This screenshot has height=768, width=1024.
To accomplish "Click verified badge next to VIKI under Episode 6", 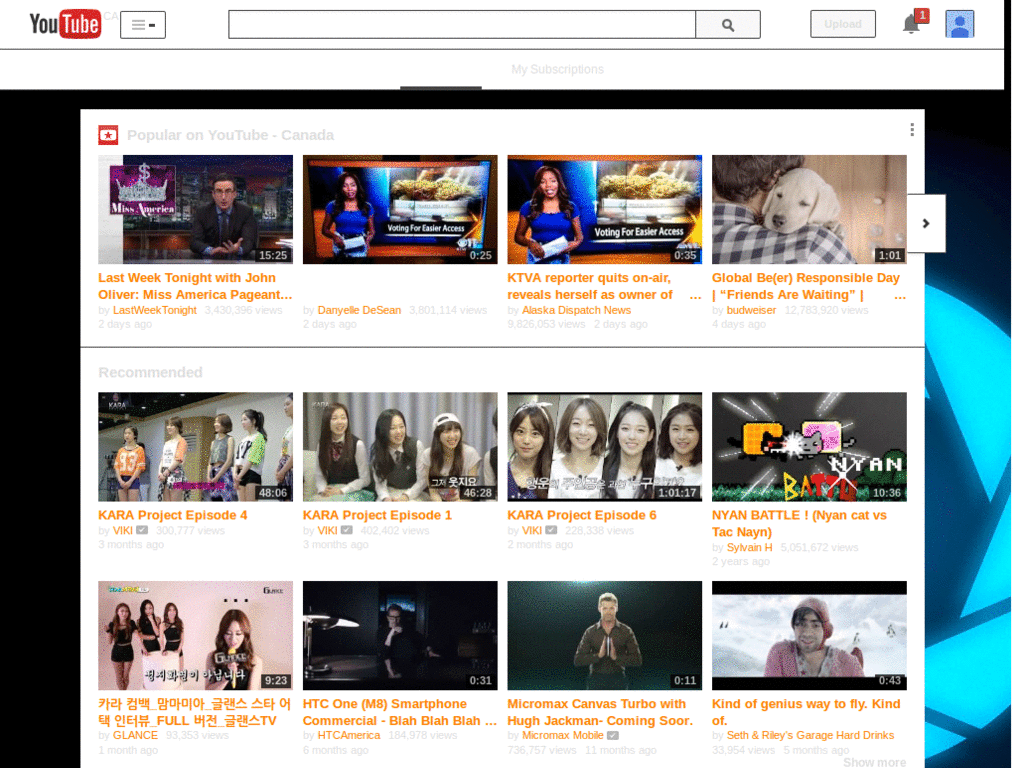I will pyautogui.click(x=551, y=530).
